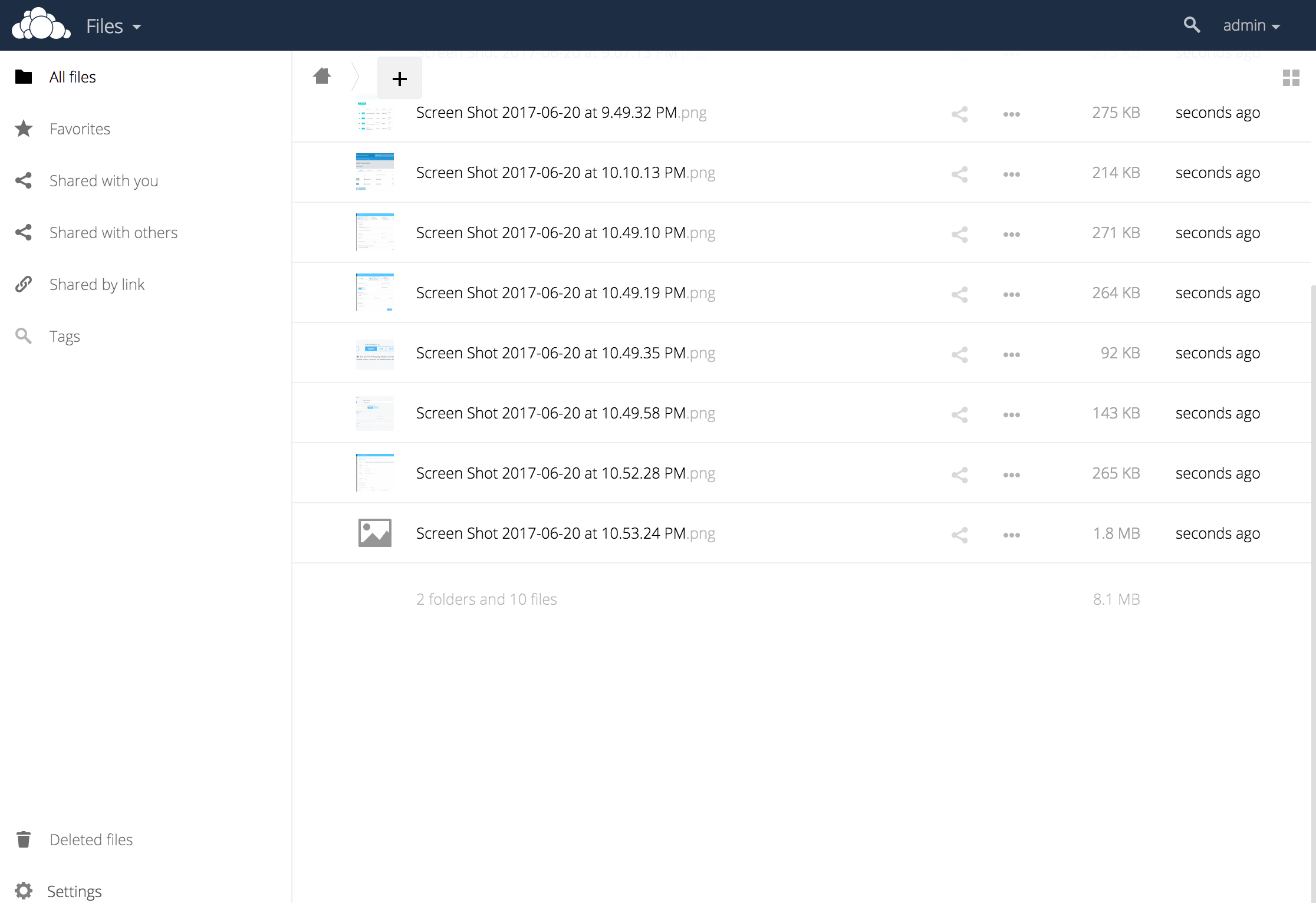1316x903 pixels.
Task: Open actions menu for 10.10.13 PM file
Action: click(1011, 174)
